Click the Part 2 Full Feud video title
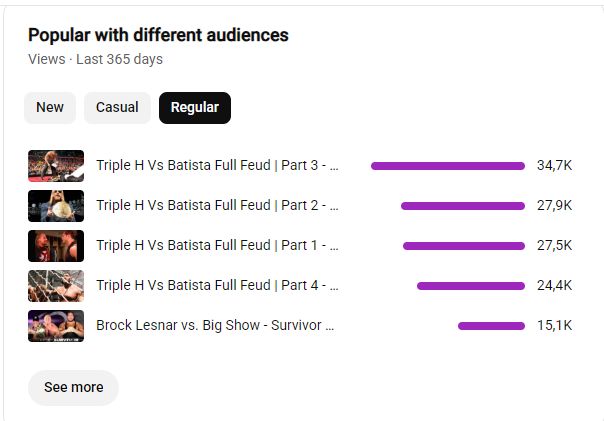Image resolution: width=604 pixels, height=421 pixels. pos(217,206)
